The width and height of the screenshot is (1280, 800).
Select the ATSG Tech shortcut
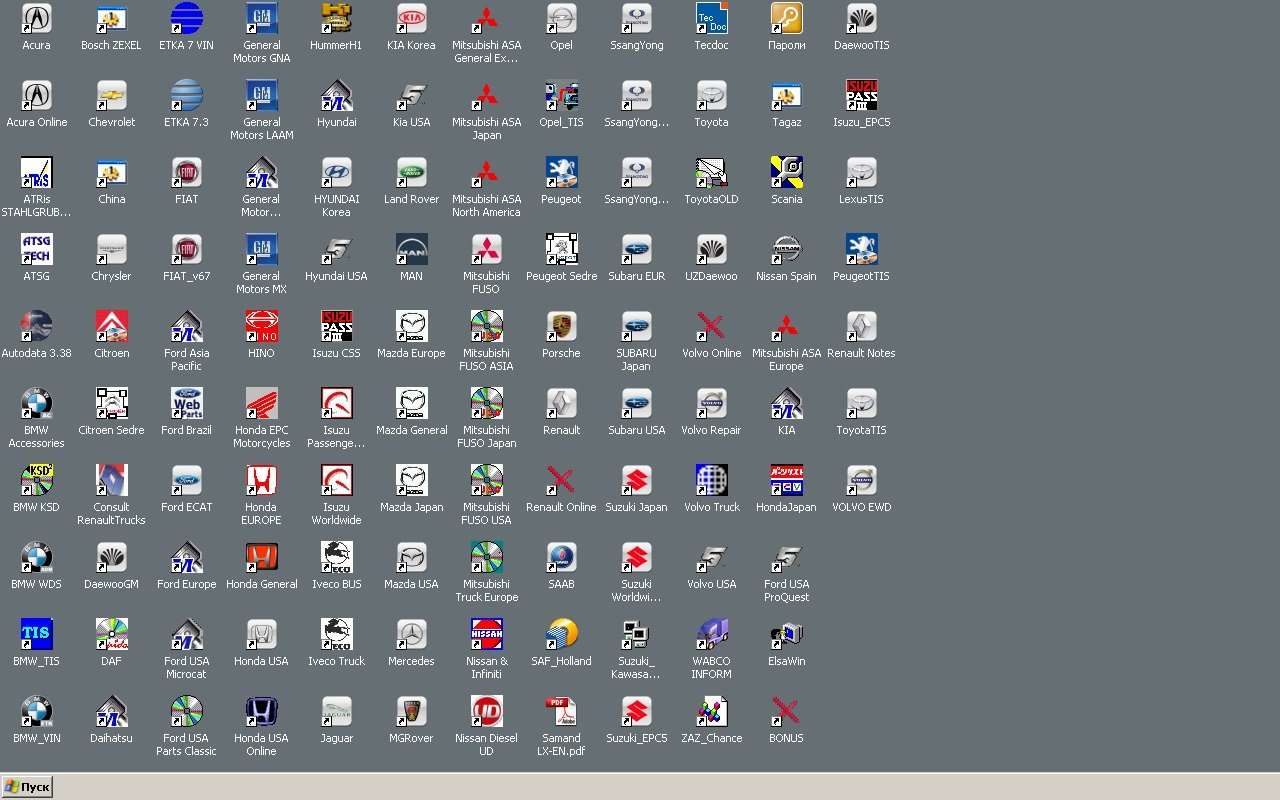point(36,249)
